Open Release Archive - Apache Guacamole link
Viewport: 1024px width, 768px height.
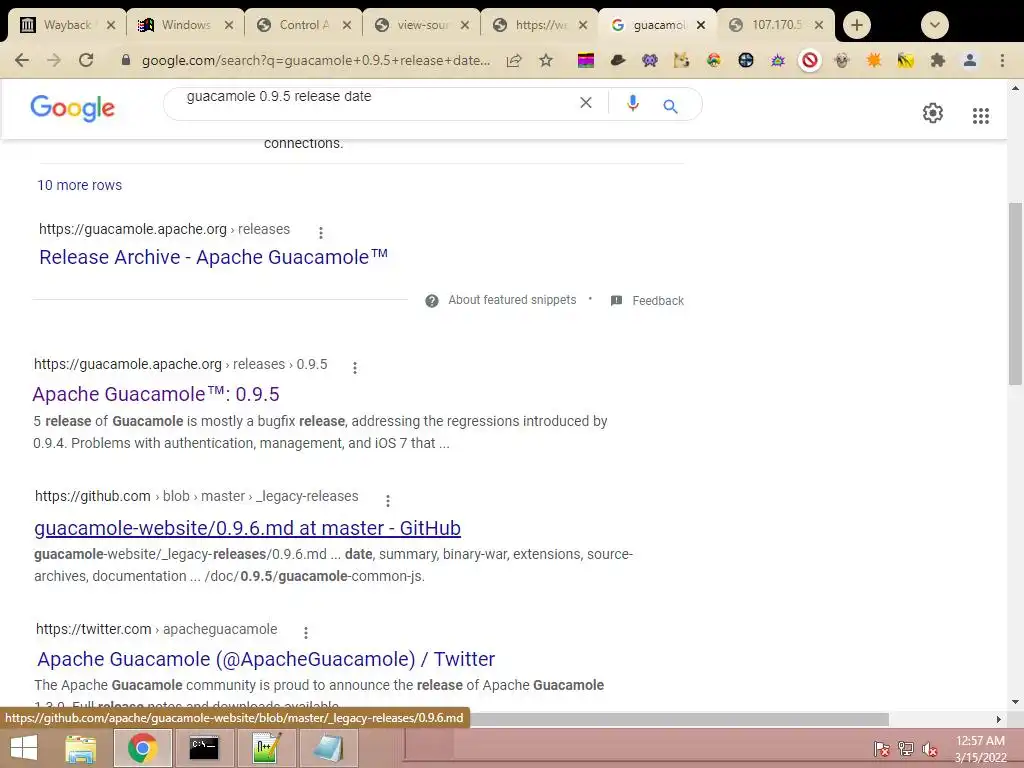click(214, 257)
